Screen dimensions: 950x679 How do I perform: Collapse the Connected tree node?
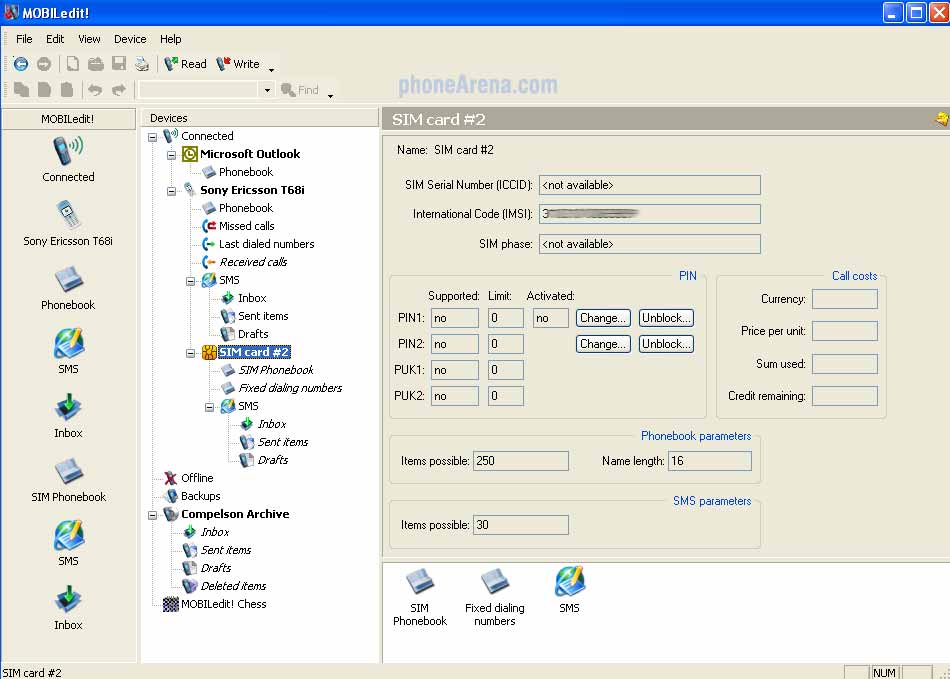click(153, 137)
